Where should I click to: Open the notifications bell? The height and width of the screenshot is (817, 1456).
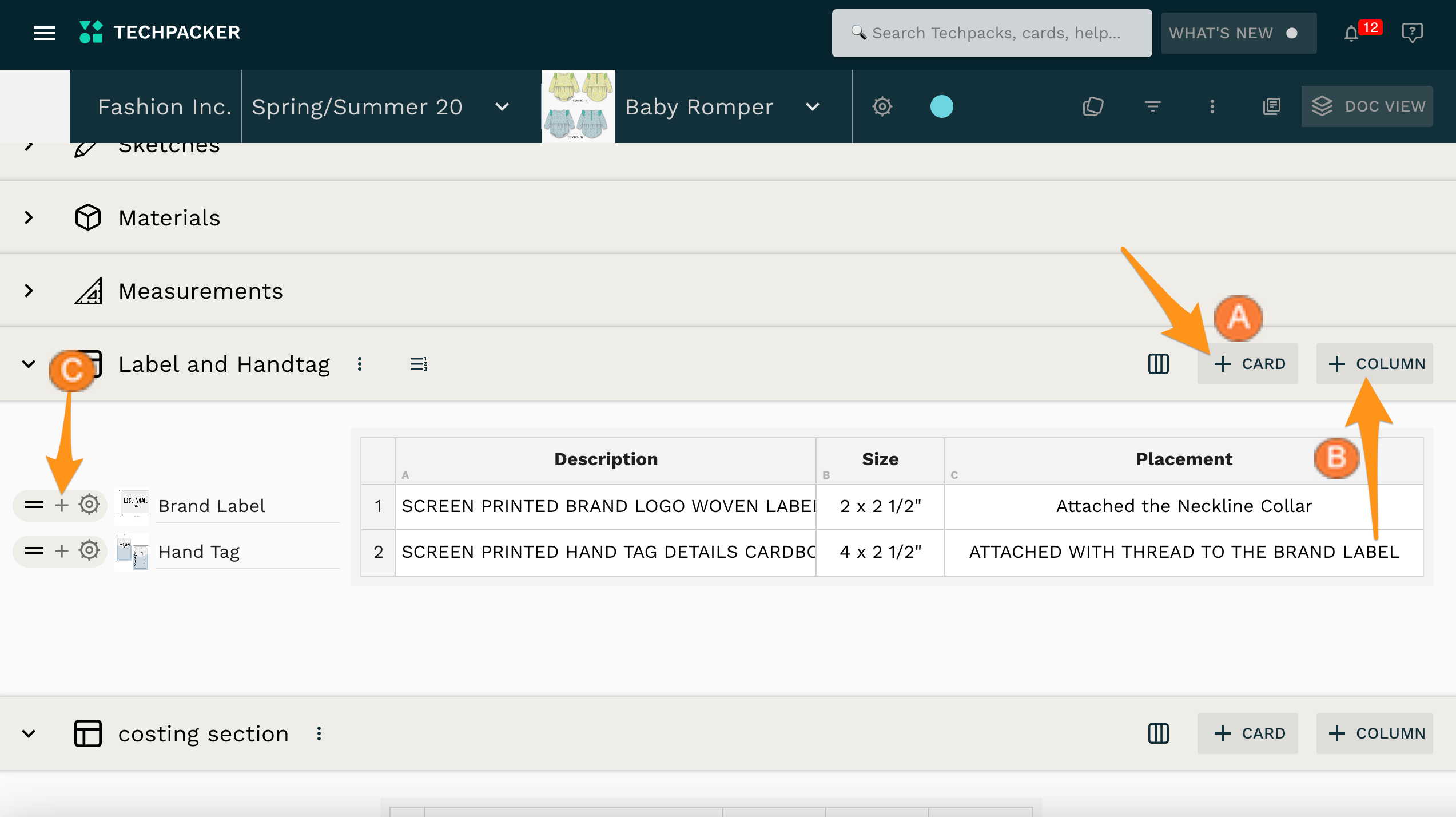[x=1351, y=33]
